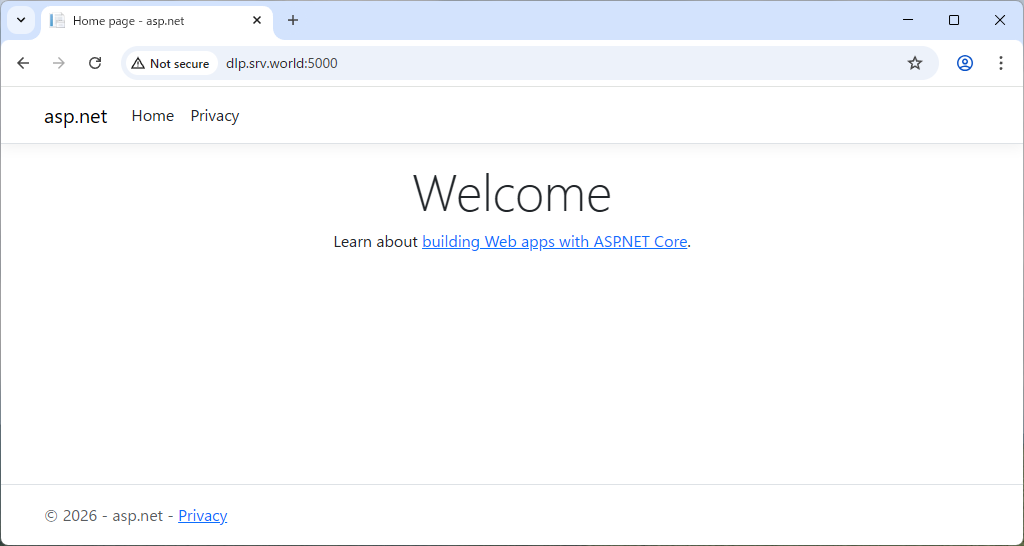The image size is (1024, 546).
Task: Click the asp.net brand link
Action: (x=76, y=116)
